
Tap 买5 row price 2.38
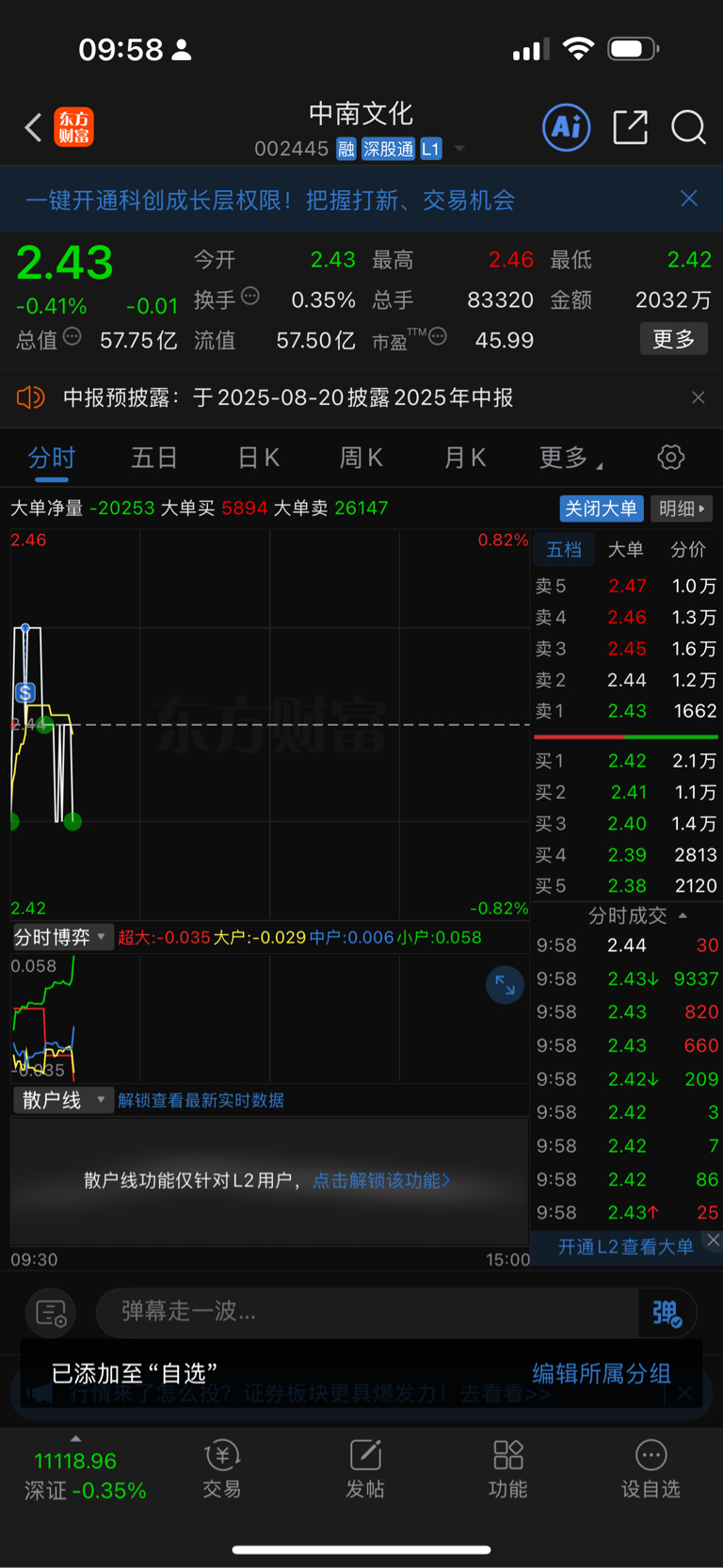pyautogui.click(x=627, y=886)
